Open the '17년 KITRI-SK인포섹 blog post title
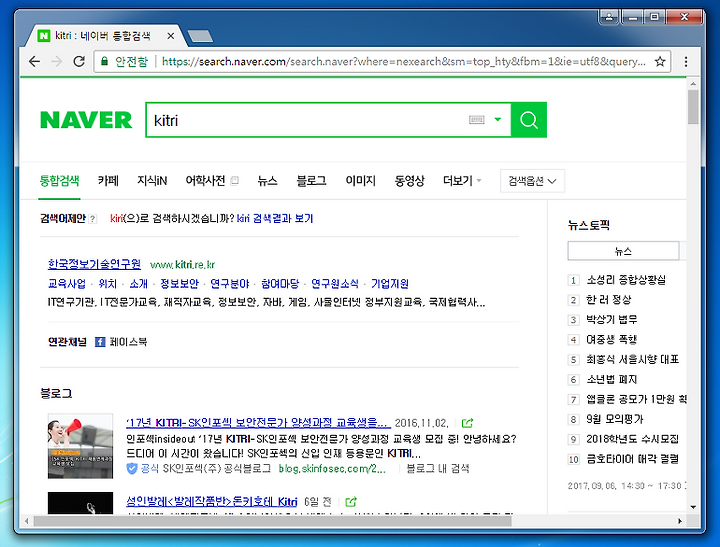 [258, 423]
